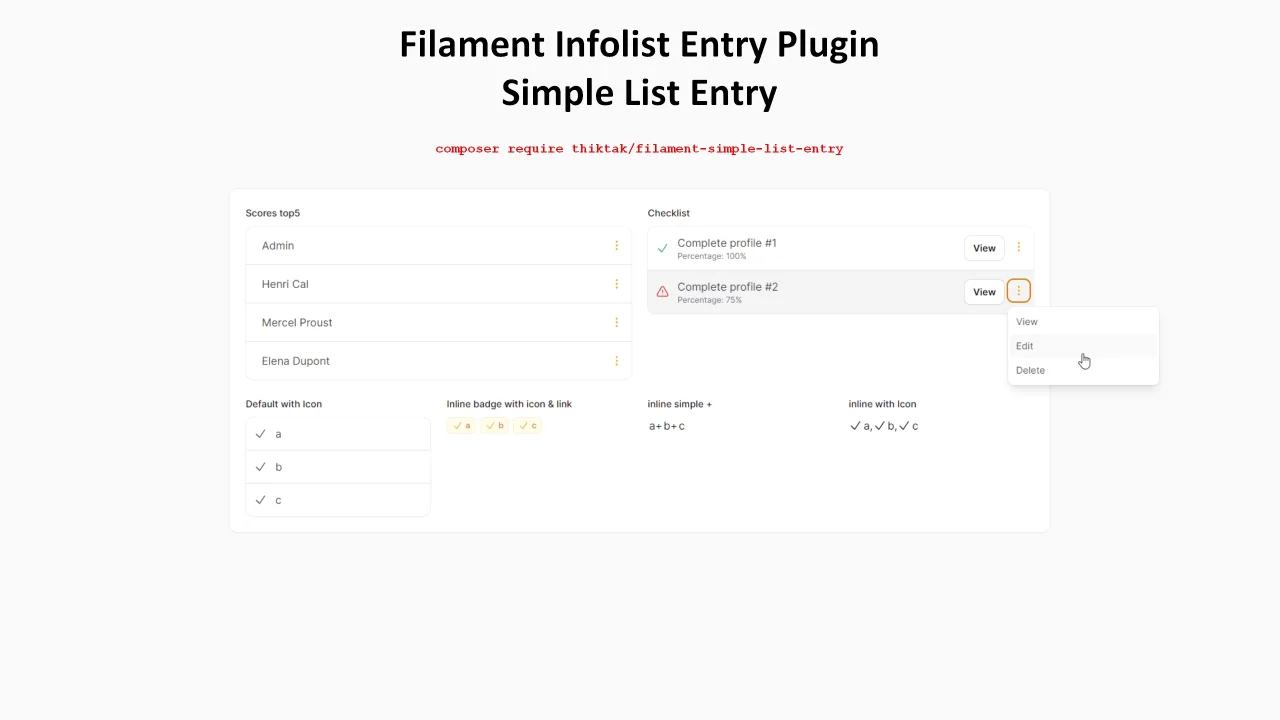Open the action menu beside profile #1 View button
The width and height of the screenshot is (1280, 720).
1018,247
